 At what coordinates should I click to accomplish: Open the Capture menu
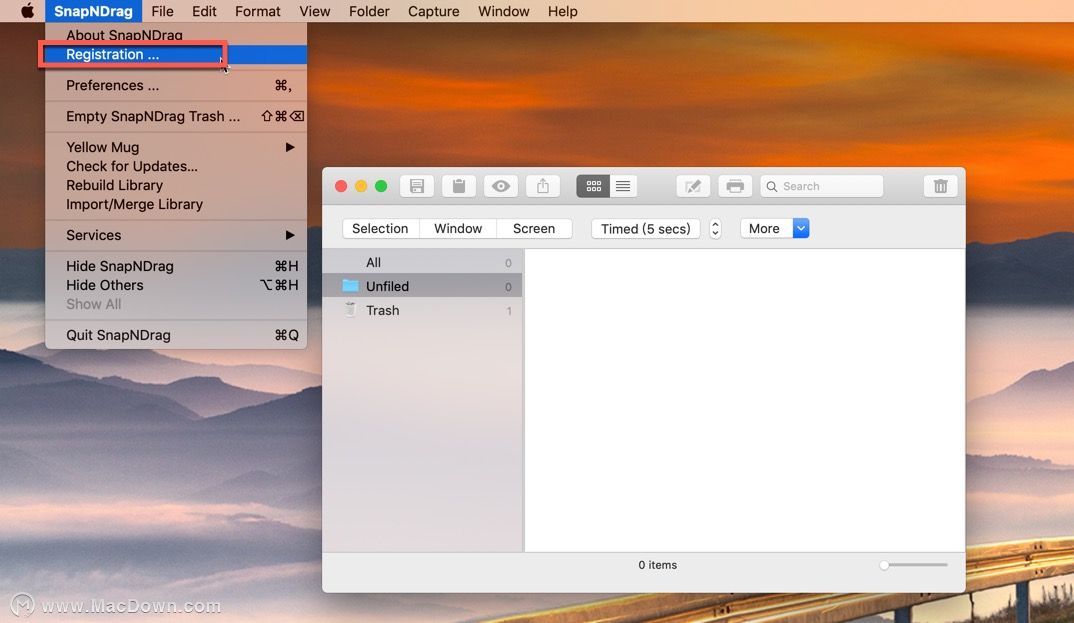pyautogui.click(x=434, y=11)
